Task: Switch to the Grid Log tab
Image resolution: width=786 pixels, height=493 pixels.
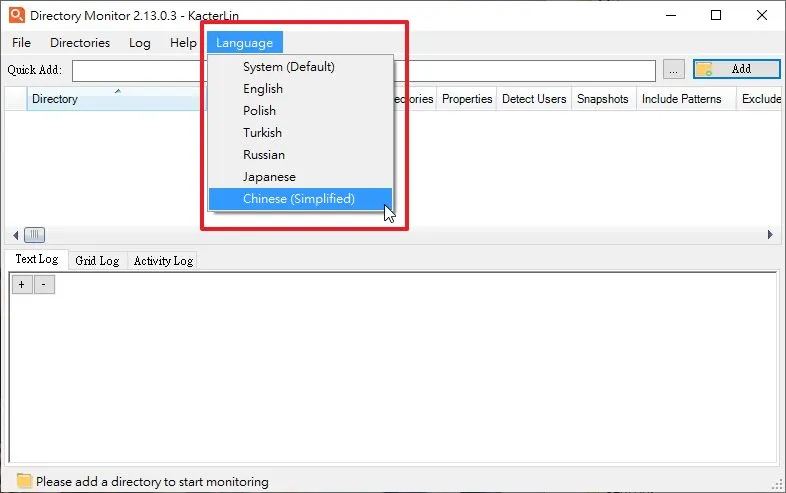Action: point(97,261)
